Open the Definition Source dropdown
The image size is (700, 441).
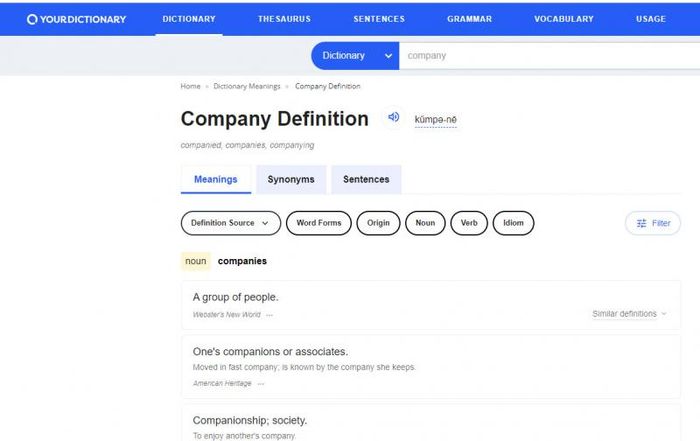[x=231, y=223]
